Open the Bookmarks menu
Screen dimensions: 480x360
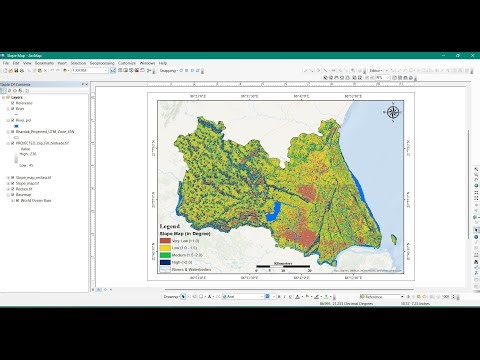pos(44,63)
